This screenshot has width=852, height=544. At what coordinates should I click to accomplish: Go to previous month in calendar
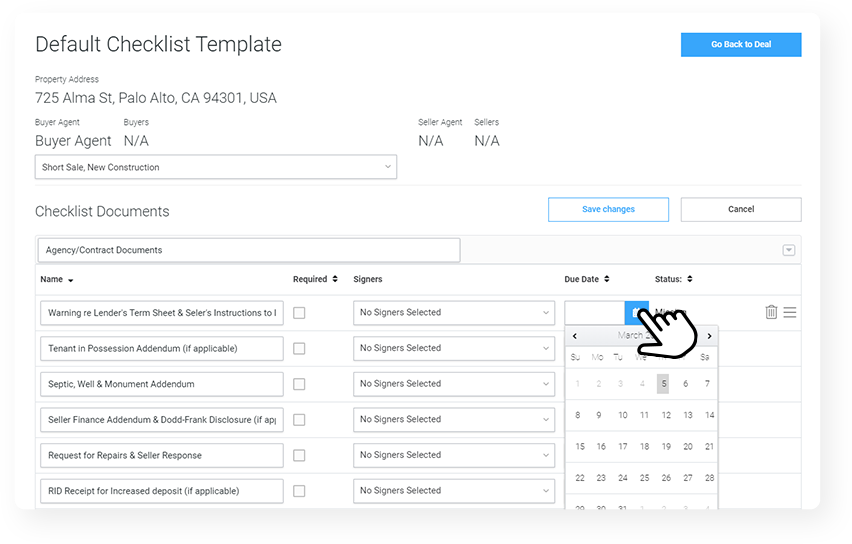tap(575, 336)
